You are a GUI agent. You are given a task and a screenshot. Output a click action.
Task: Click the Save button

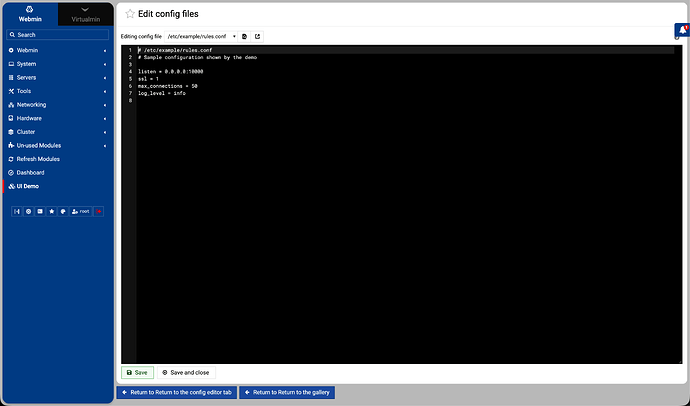tap(137, 373)
